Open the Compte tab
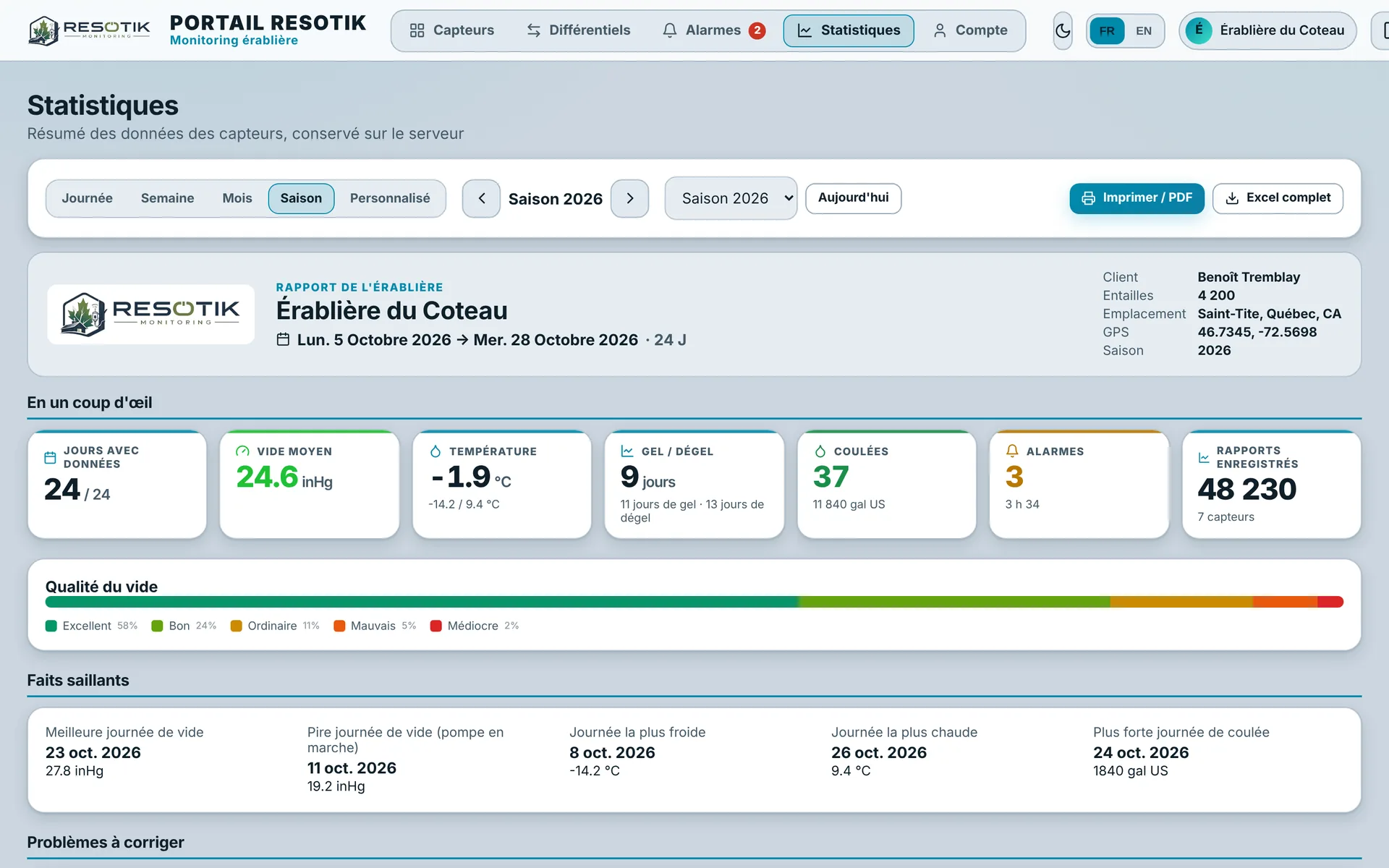The height and width of the screenshot is (868, 1389). [x=970, y=30]
